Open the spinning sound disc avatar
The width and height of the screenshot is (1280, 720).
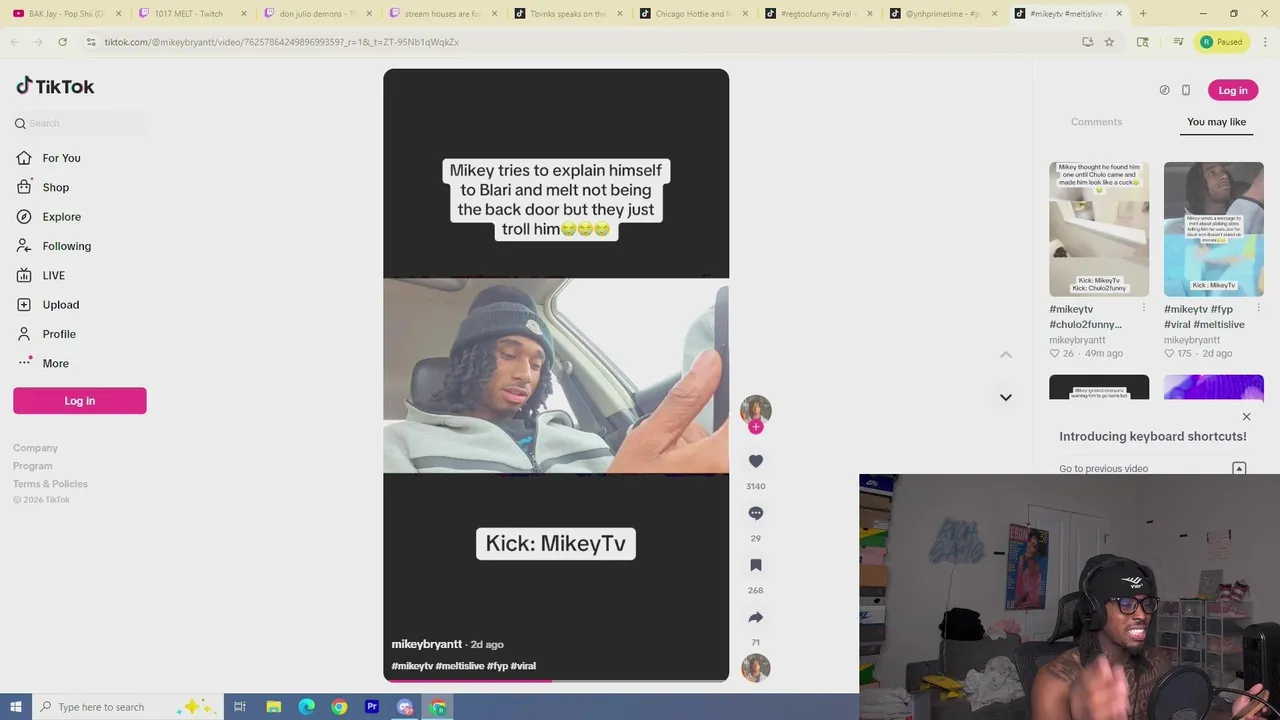[756, 668]
